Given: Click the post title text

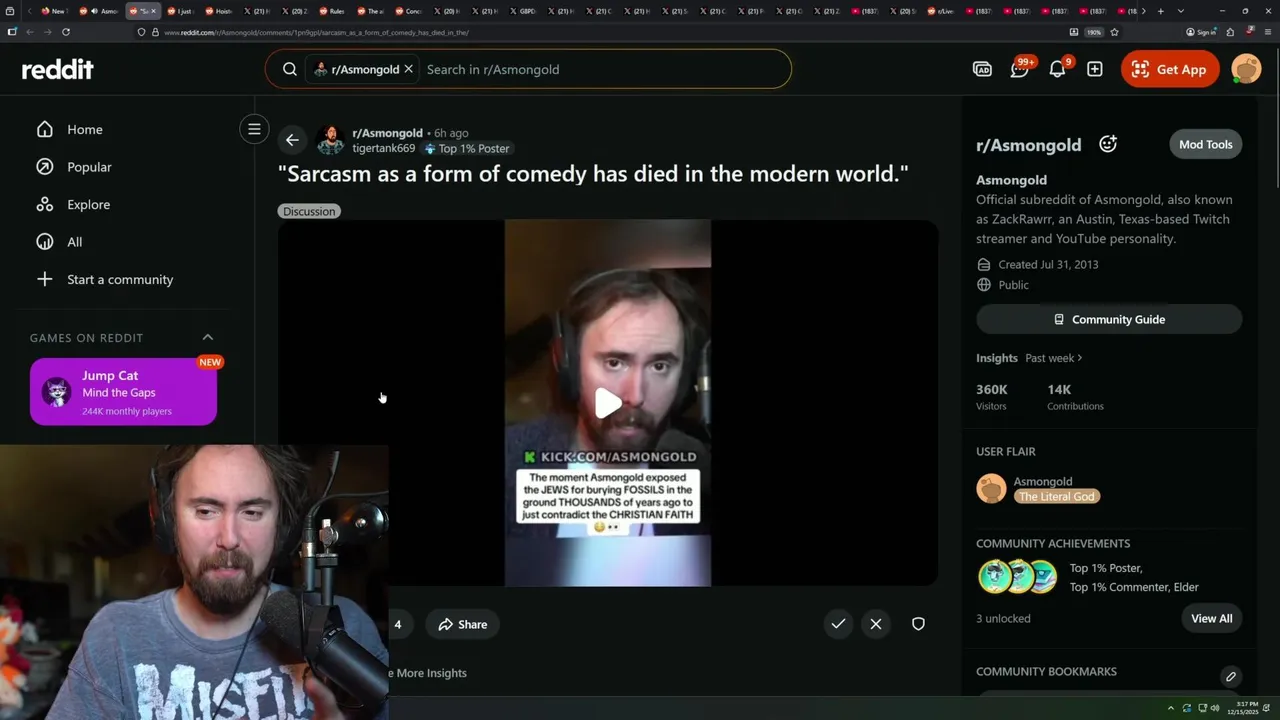Looking at the screenshot, I should point(593,174).
